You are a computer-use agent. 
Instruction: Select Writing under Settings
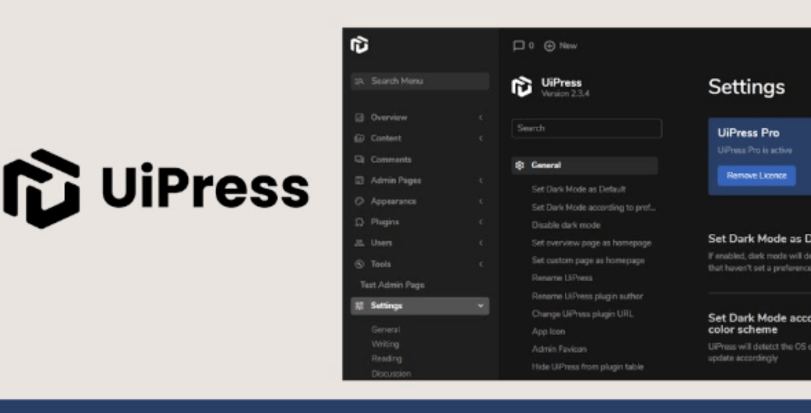point(385,344)
